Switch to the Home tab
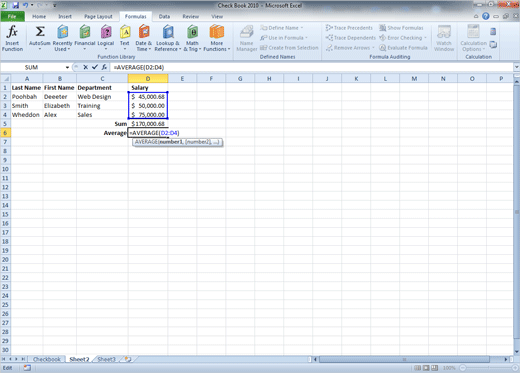Image resolution: width=520 pixels, height=373 pixels. click(39, 16)
